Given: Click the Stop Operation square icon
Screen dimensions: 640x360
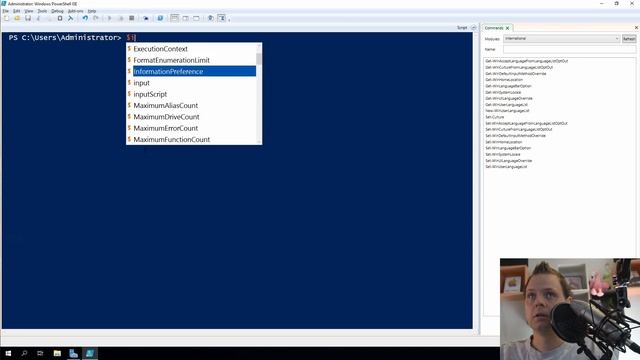Looking at the screenshot, I should point(131,18).
